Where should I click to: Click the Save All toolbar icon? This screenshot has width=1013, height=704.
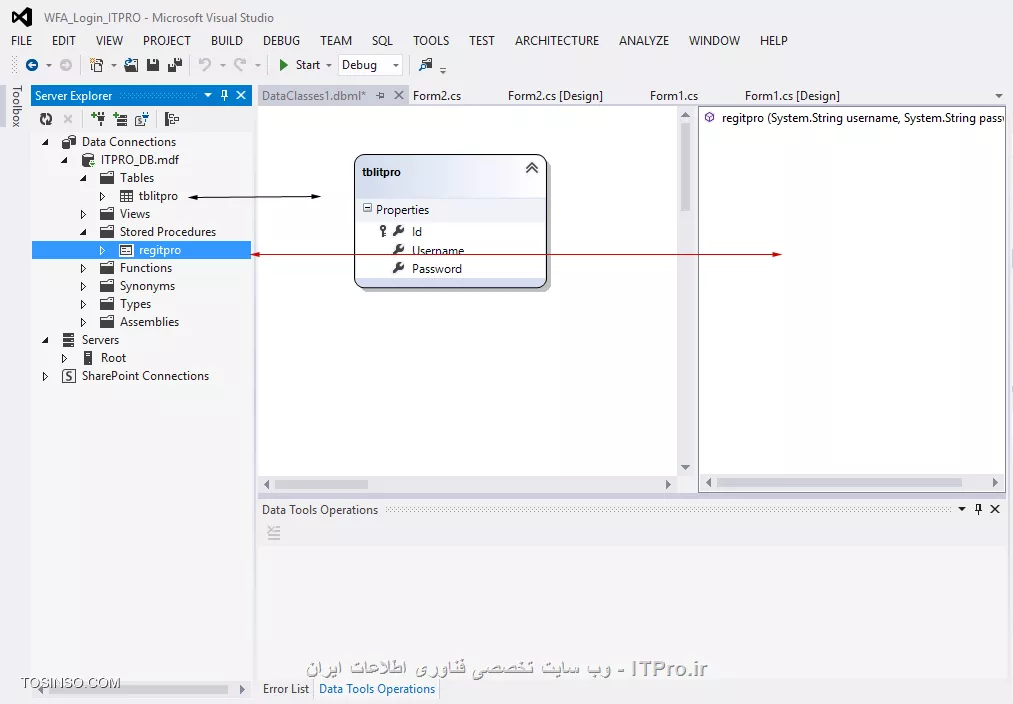[174, 65]
